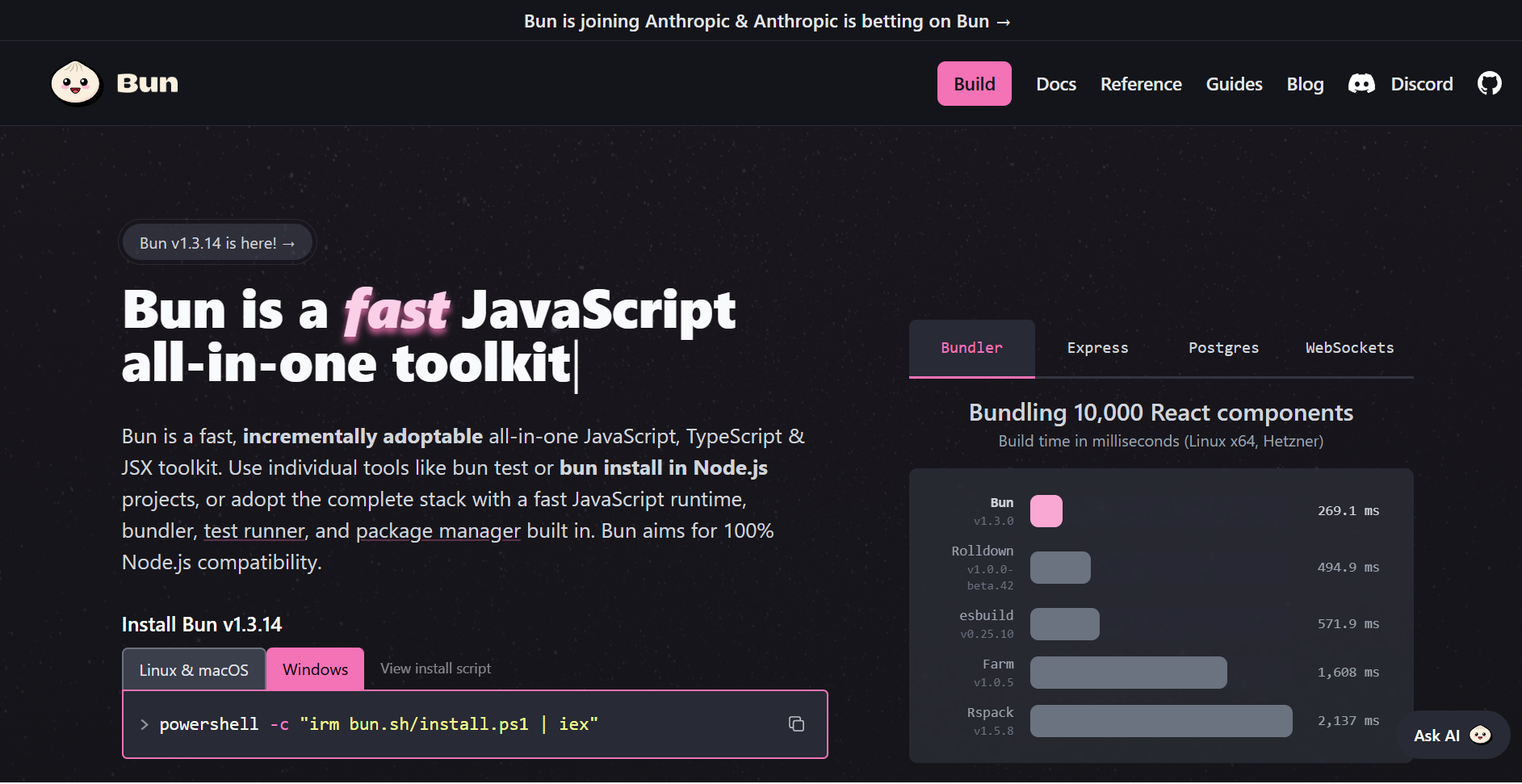This screenshot has height=784, width=1522.
Task: Open Guides in the navigation bar
Action: [x=1234, y=84]
